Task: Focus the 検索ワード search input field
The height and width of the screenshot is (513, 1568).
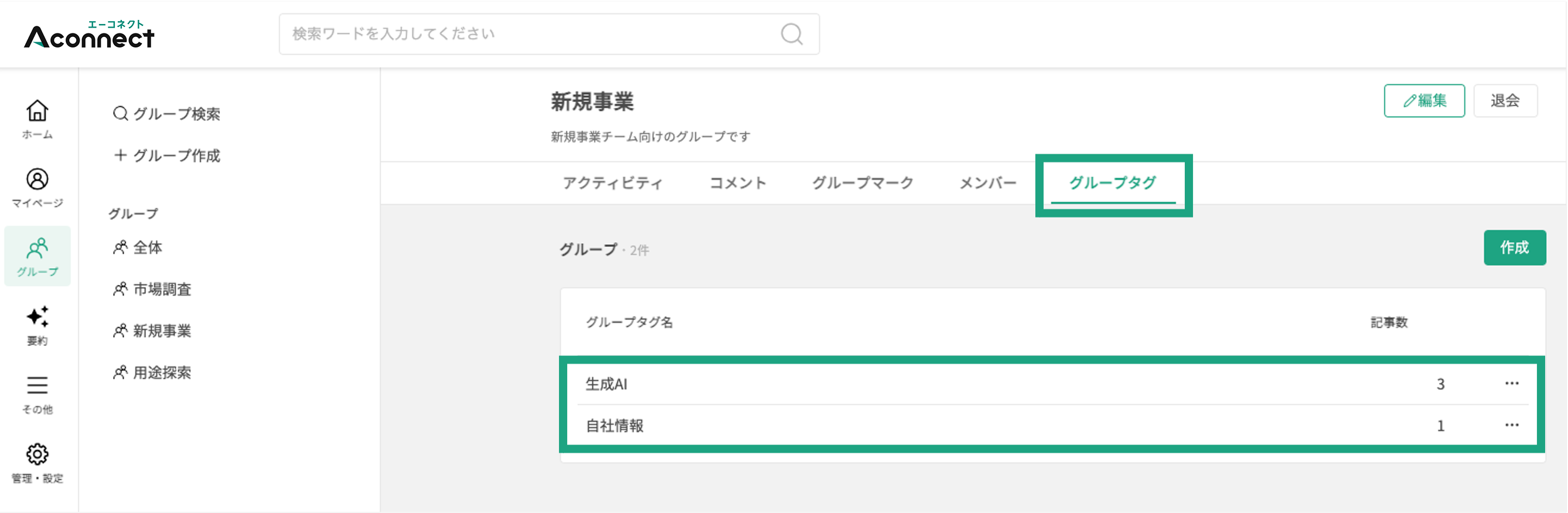Action: pos(548,34)
